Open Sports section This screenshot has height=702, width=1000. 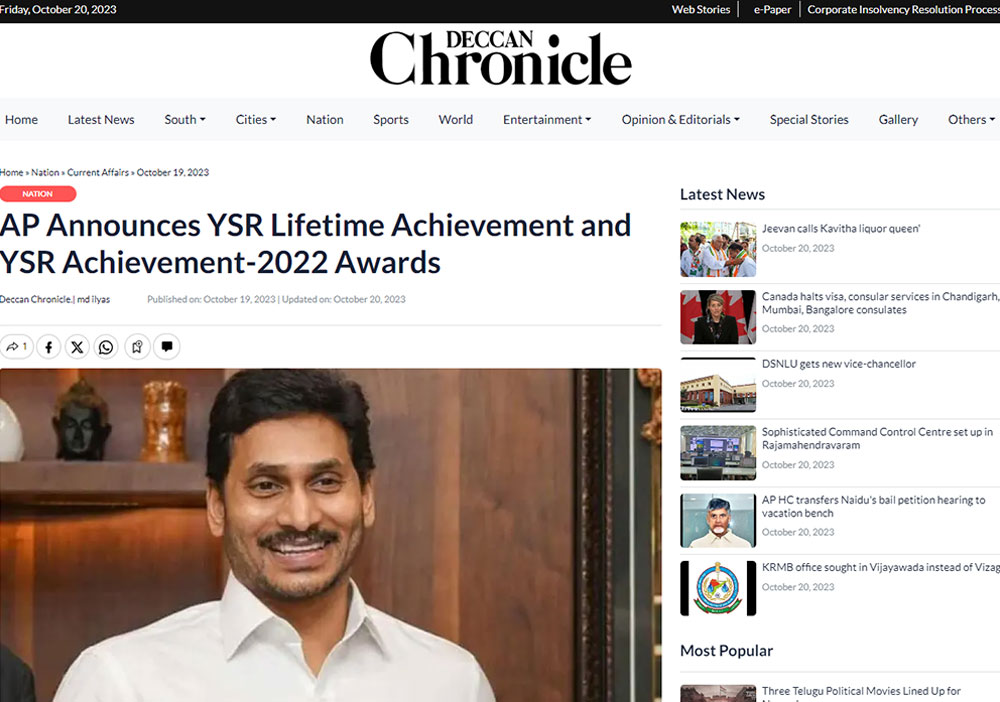391,119
